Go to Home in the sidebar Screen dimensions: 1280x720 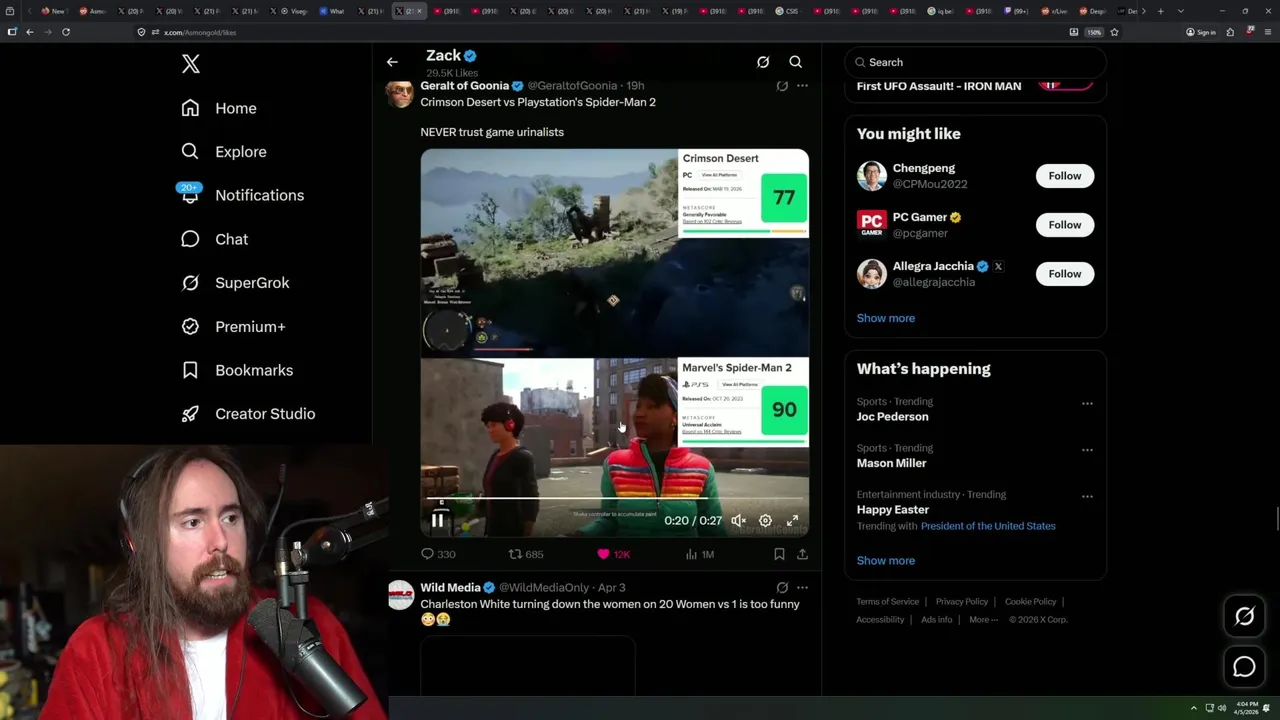point(219,108)
